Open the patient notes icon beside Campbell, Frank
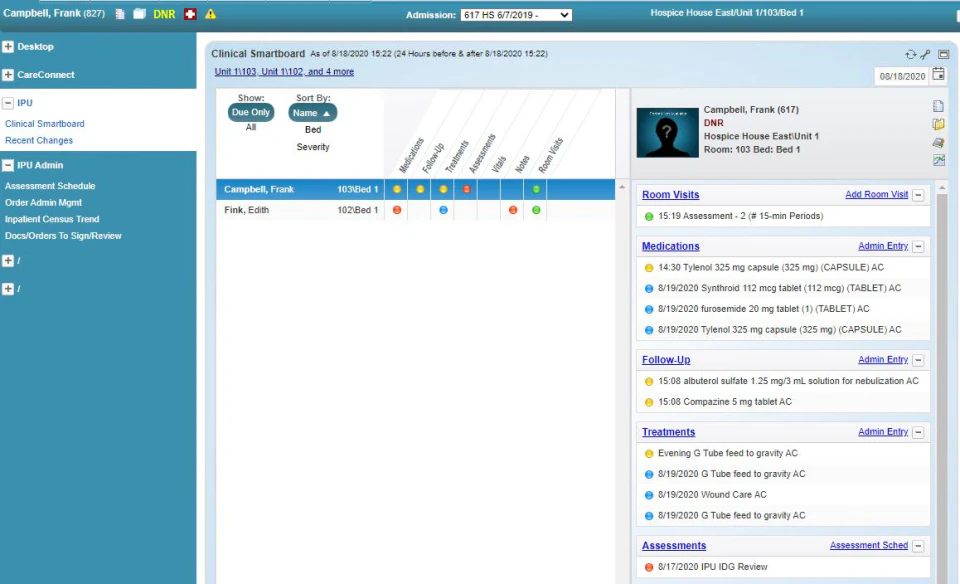The width and height of the screenshot is (960, 584). 119,14
